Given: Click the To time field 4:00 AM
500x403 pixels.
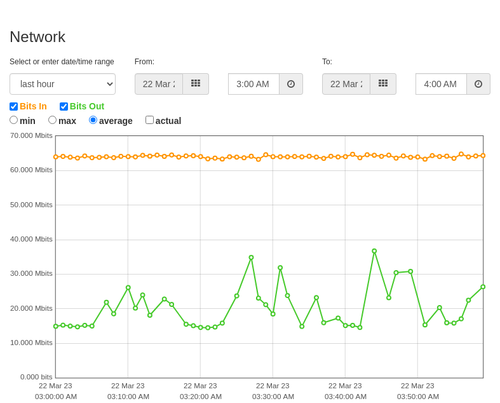Looking at the screenshot, I should (x=441, y=84).
